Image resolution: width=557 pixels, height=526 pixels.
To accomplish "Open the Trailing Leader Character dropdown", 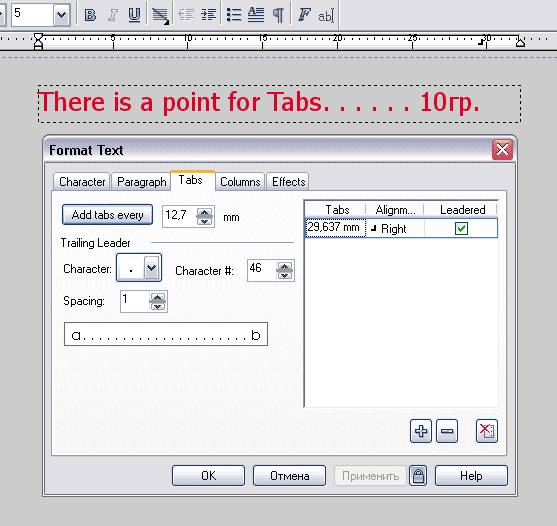I will pyautogui.click(x=152, y=267).
